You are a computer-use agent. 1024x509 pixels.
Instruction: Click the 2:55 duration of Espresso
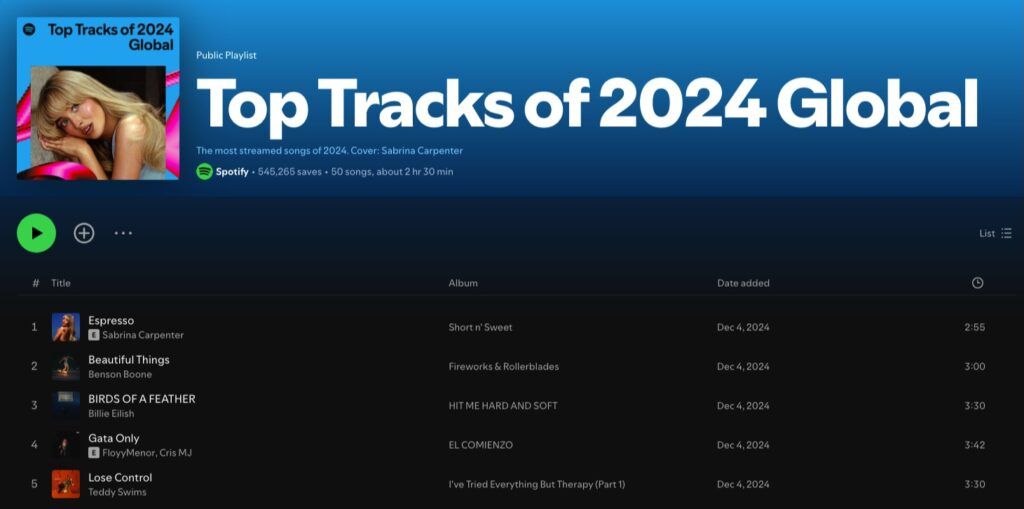click(974, 327)
